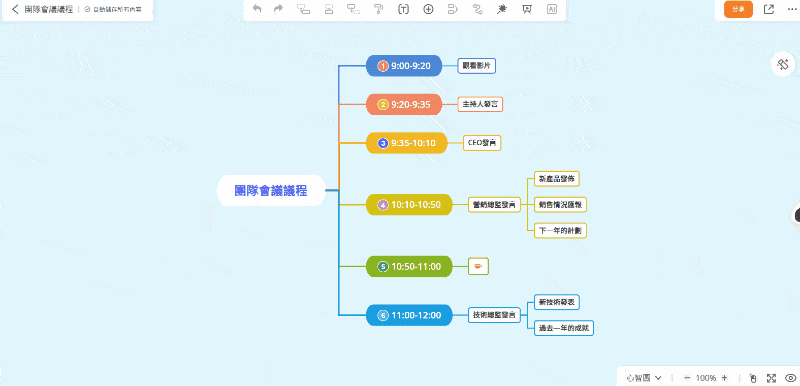Screen dimensions: 800x386
Task: Select the 技術總監發言 subtopic
Action: (494, 315)
